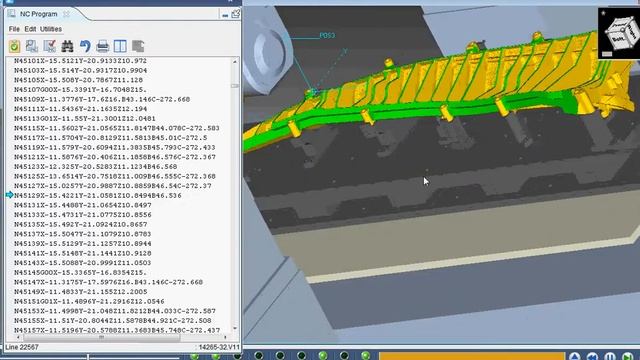Image resolution: width=640 pixels, height=360 pixels.
Task: Print the NC program with printer icon
Action: click(103, 46)
